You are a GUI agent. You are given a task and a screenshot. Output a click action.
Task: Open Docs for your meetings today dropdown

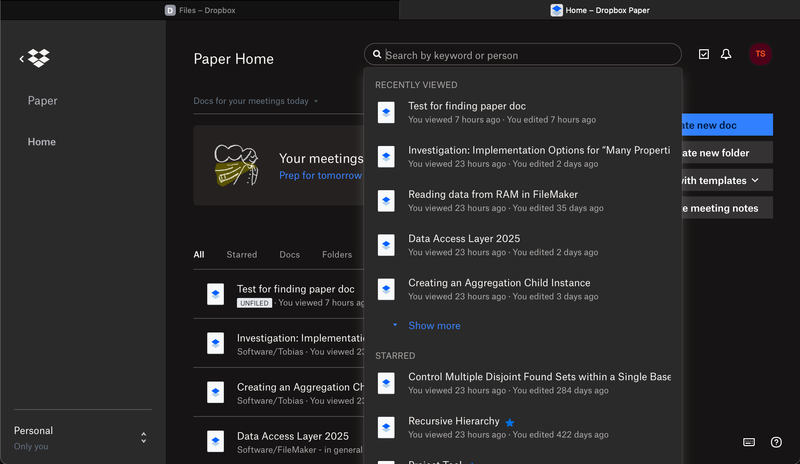256,101
